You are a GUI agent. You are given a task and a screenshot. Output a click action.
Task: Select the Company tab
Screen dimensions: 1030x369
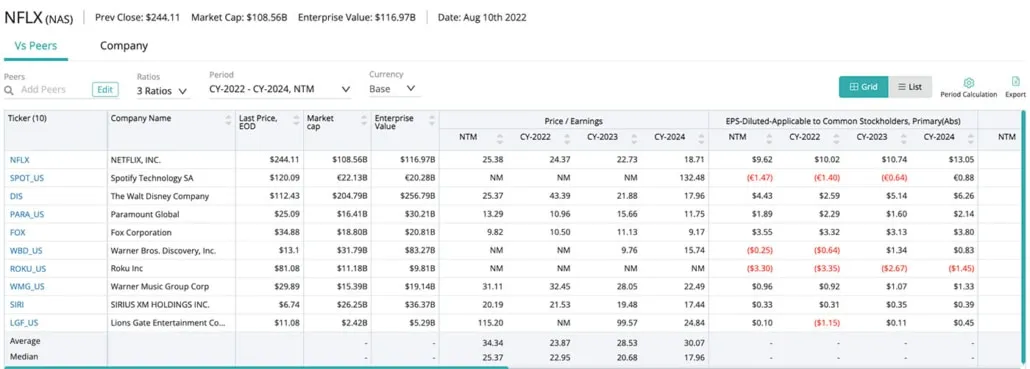(x=123, y=46)
